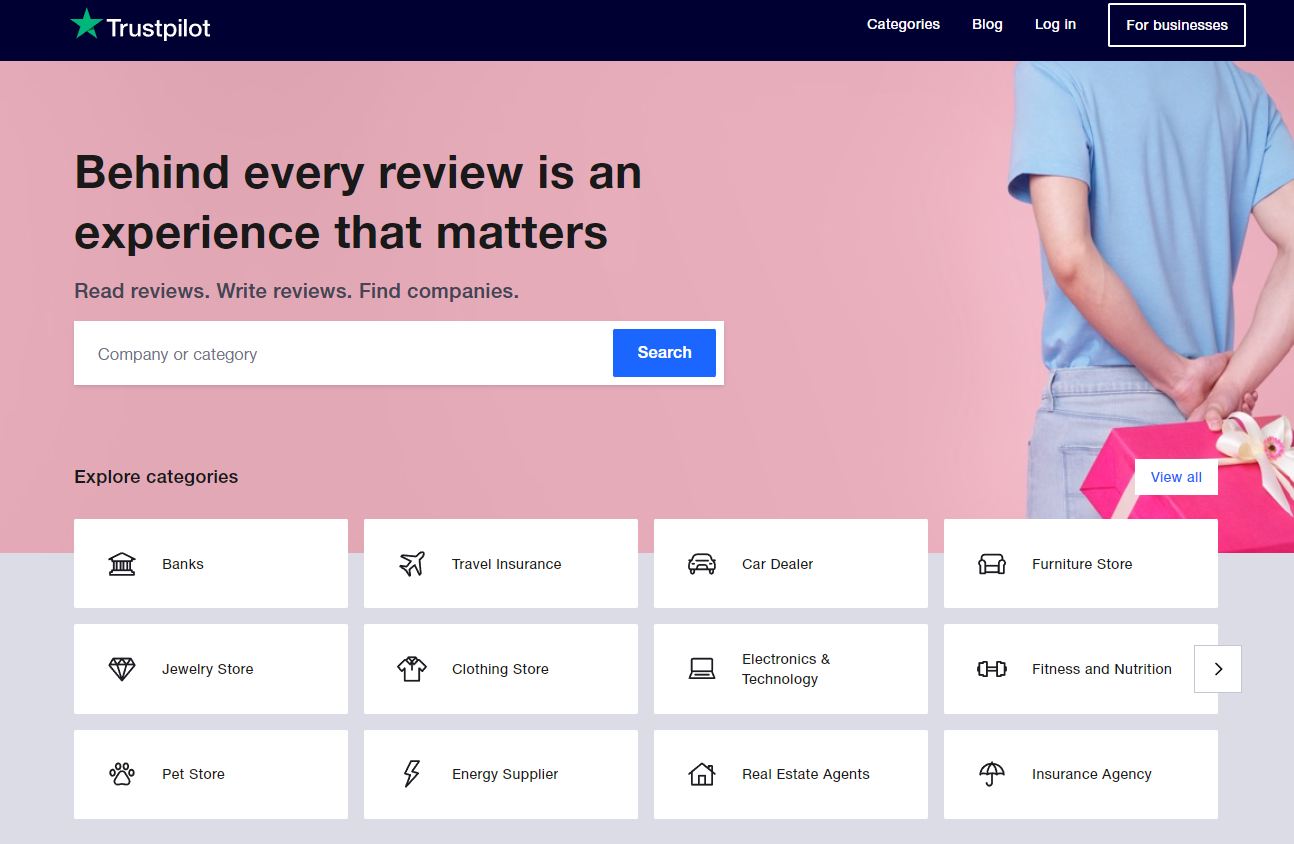
Task: Click the Car Dealer car icon
Action: 702,563
